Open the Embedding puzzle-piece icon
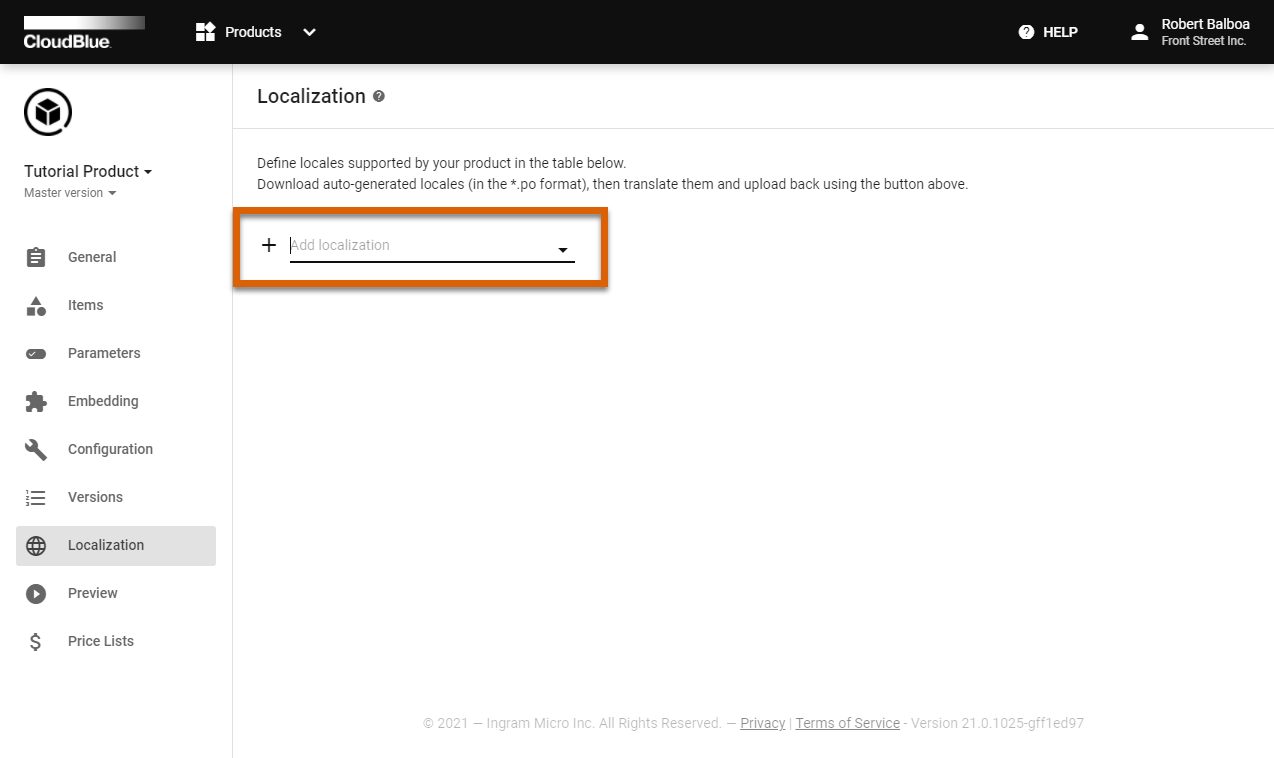 35,401
